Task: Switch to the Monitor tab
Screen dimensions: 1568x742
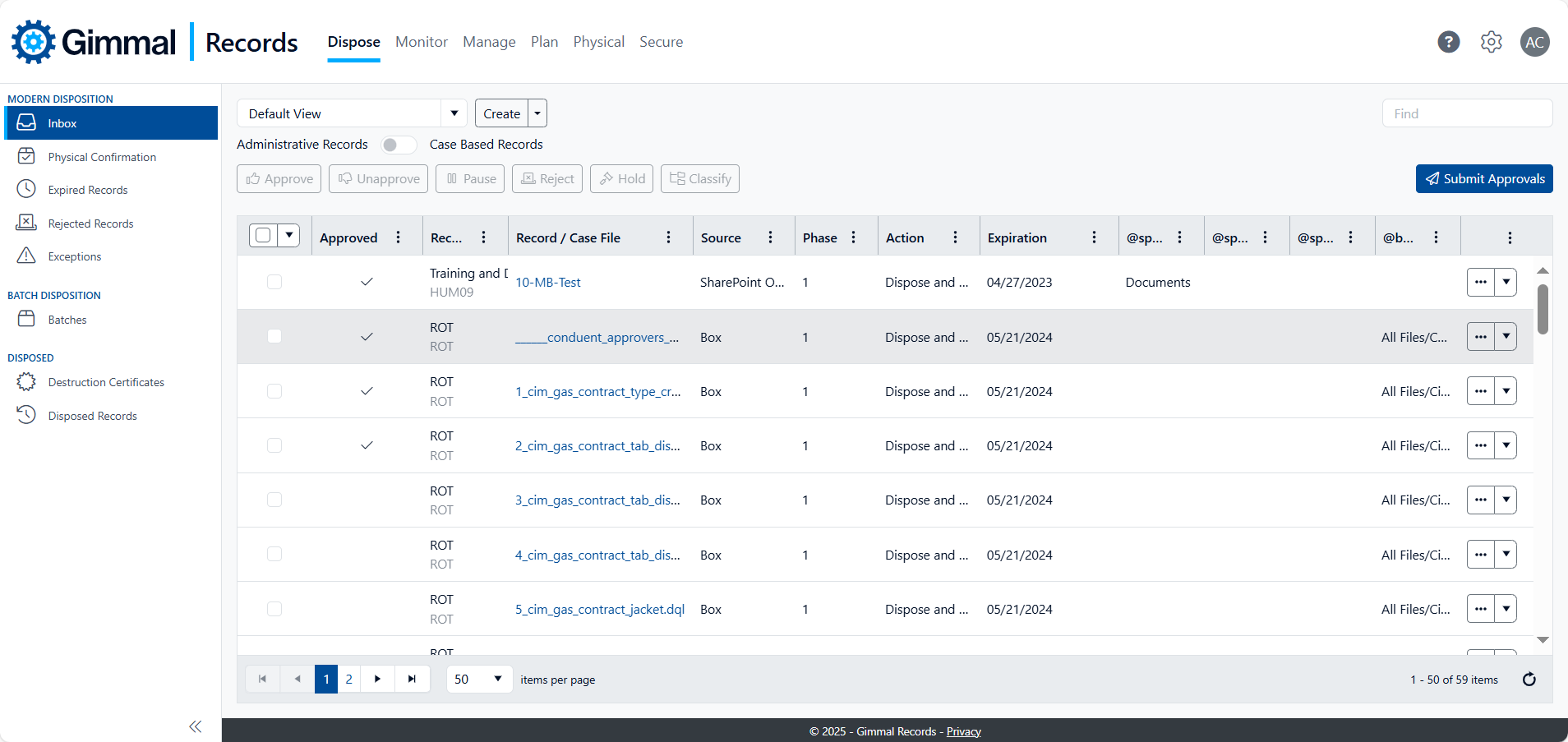Action: (421, 42)
